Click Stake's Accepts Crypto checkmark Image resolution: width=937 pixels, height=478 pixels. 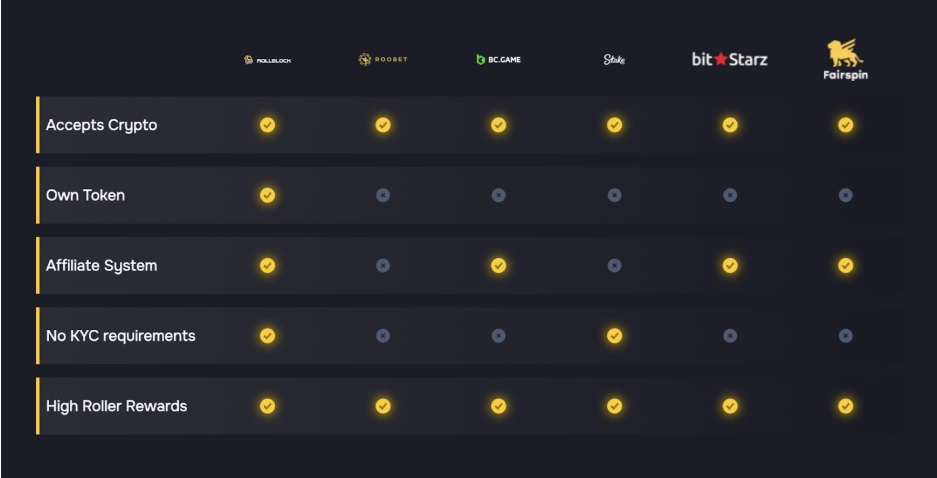[x=614, y=125]
